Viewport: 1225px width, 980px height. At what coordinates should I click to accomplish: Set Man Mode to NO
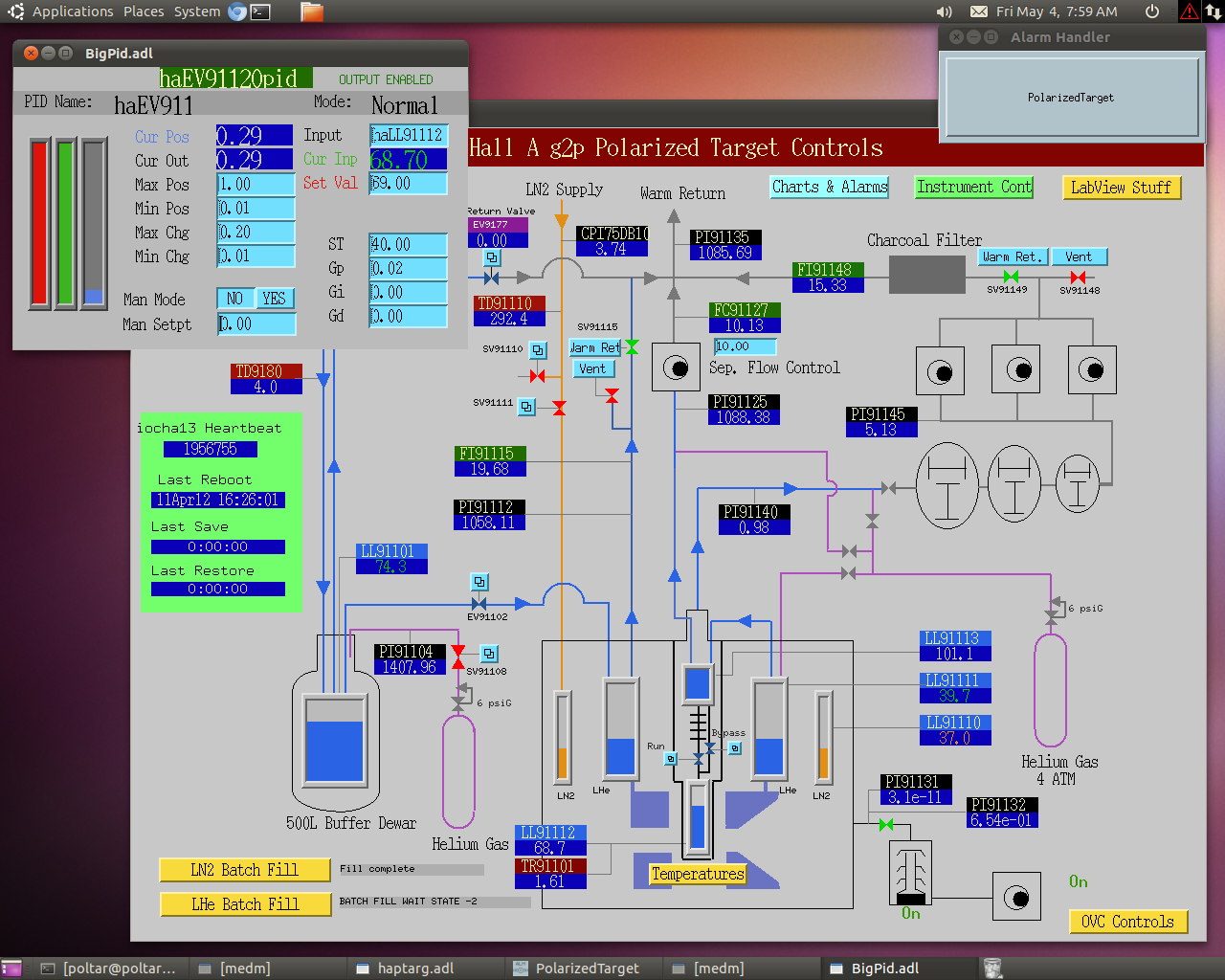[235, 299]
